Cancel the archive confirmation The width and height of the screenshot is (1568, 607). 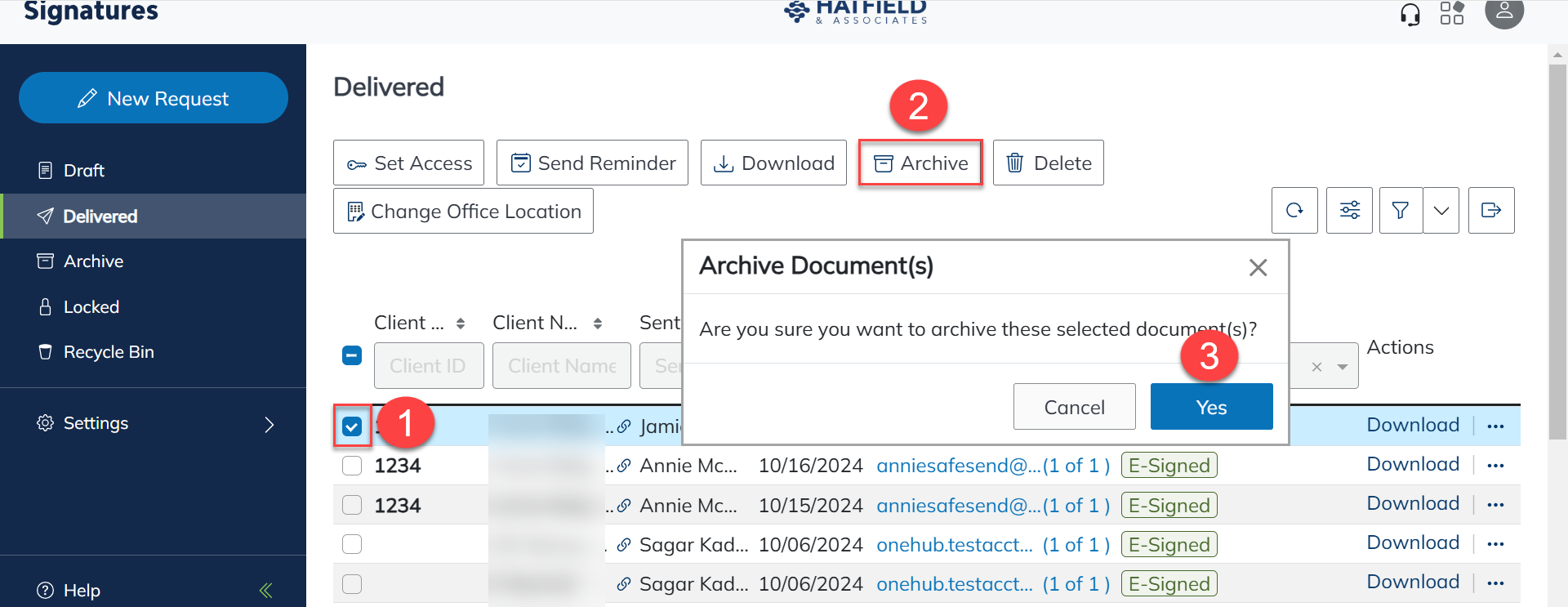pos(1075,407)
